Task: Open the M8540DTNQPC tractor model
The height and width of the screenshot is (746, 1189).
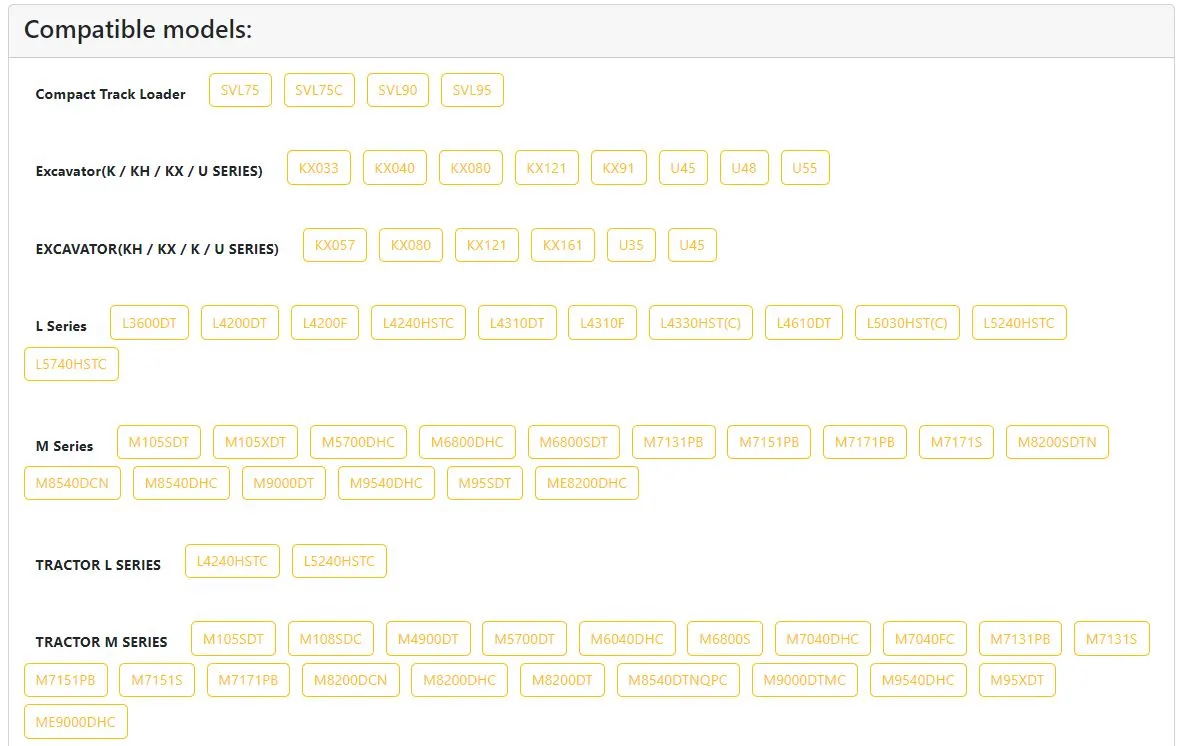Action: (x=678, y=680)
